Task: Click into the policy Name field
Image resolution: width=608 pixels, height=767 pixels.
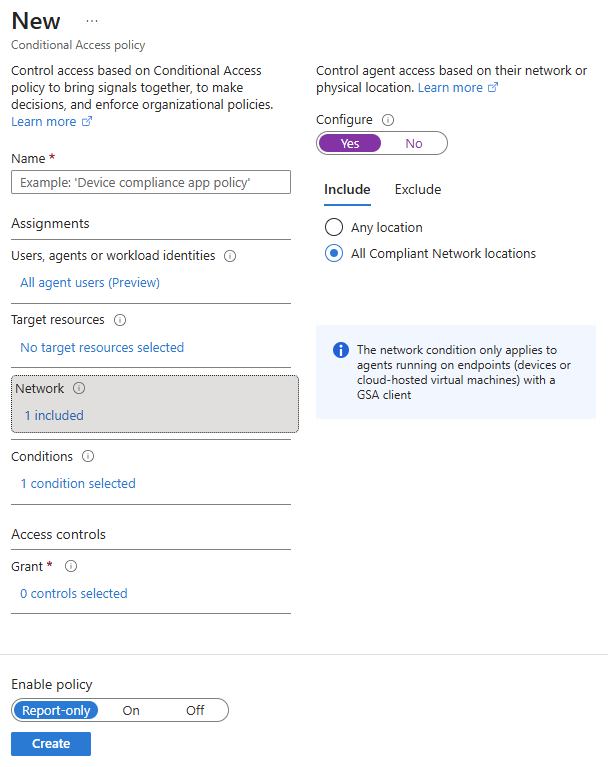Action: [x=151, y=182]
